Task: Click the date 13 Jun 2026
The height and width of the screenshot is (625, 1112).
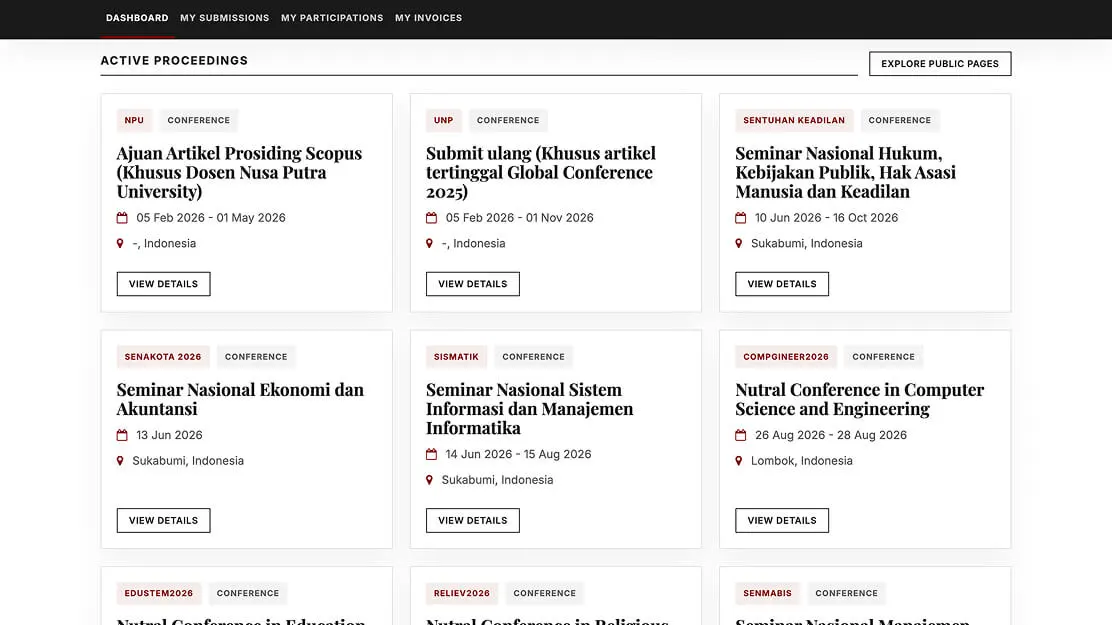Action: point(169,435)
